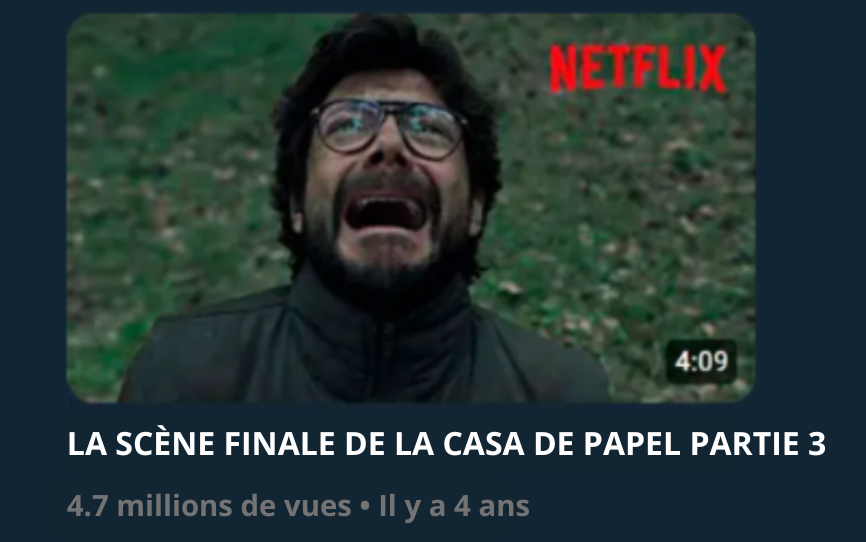Viewport: 866px width, 542px height.
Task: Click the Il y a 4 ans upload date
Action: point(454,507)
